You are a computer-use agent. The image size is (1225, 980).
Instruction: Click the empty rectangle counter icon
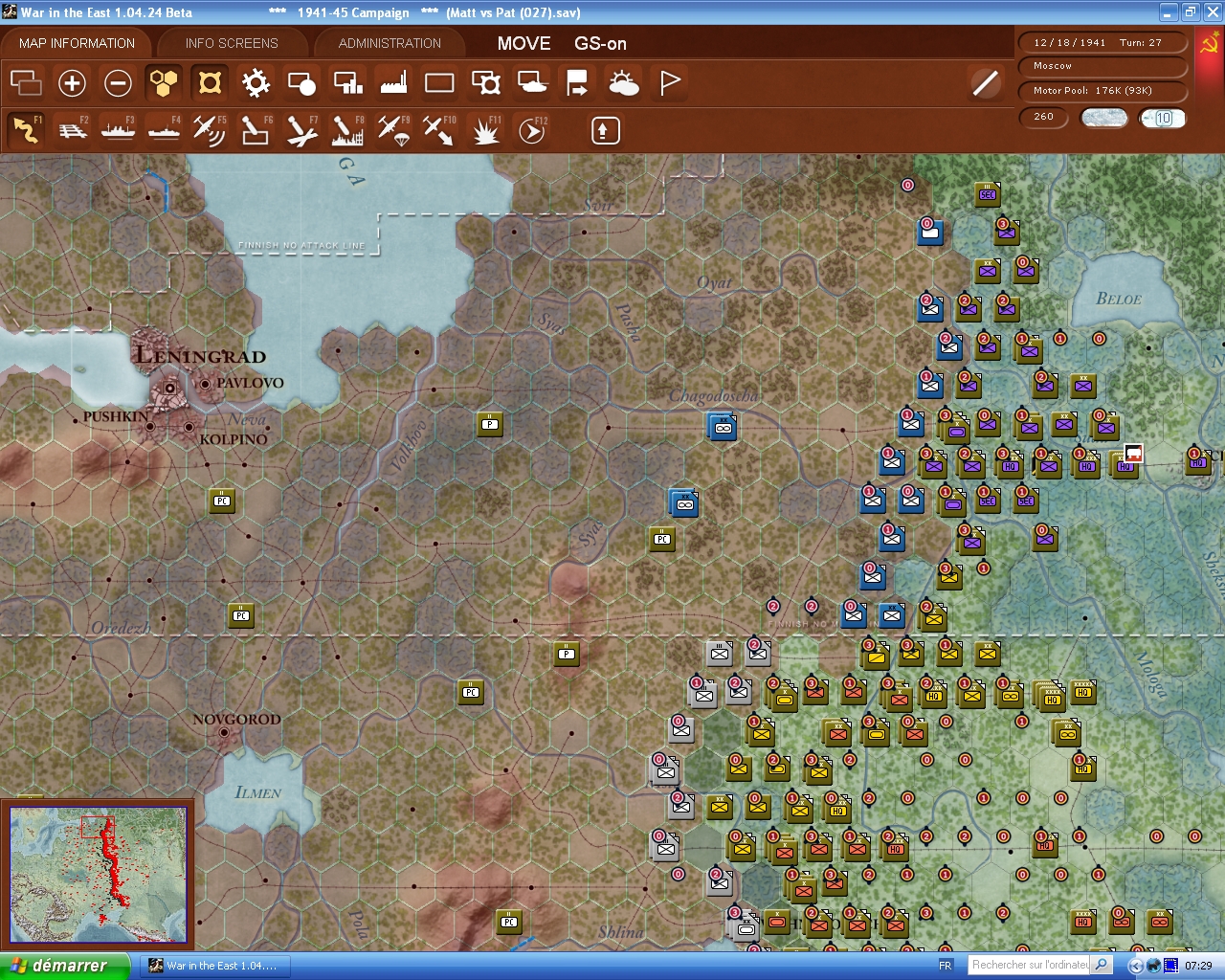[439, 83]
